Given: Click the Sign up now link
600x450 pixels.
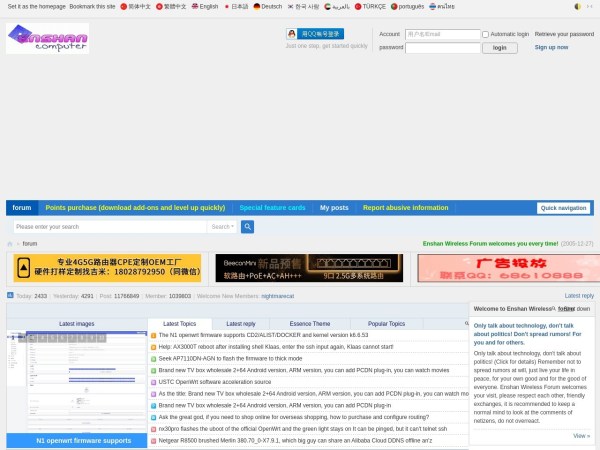Looking at the screenshot, I should click(551, 47).
